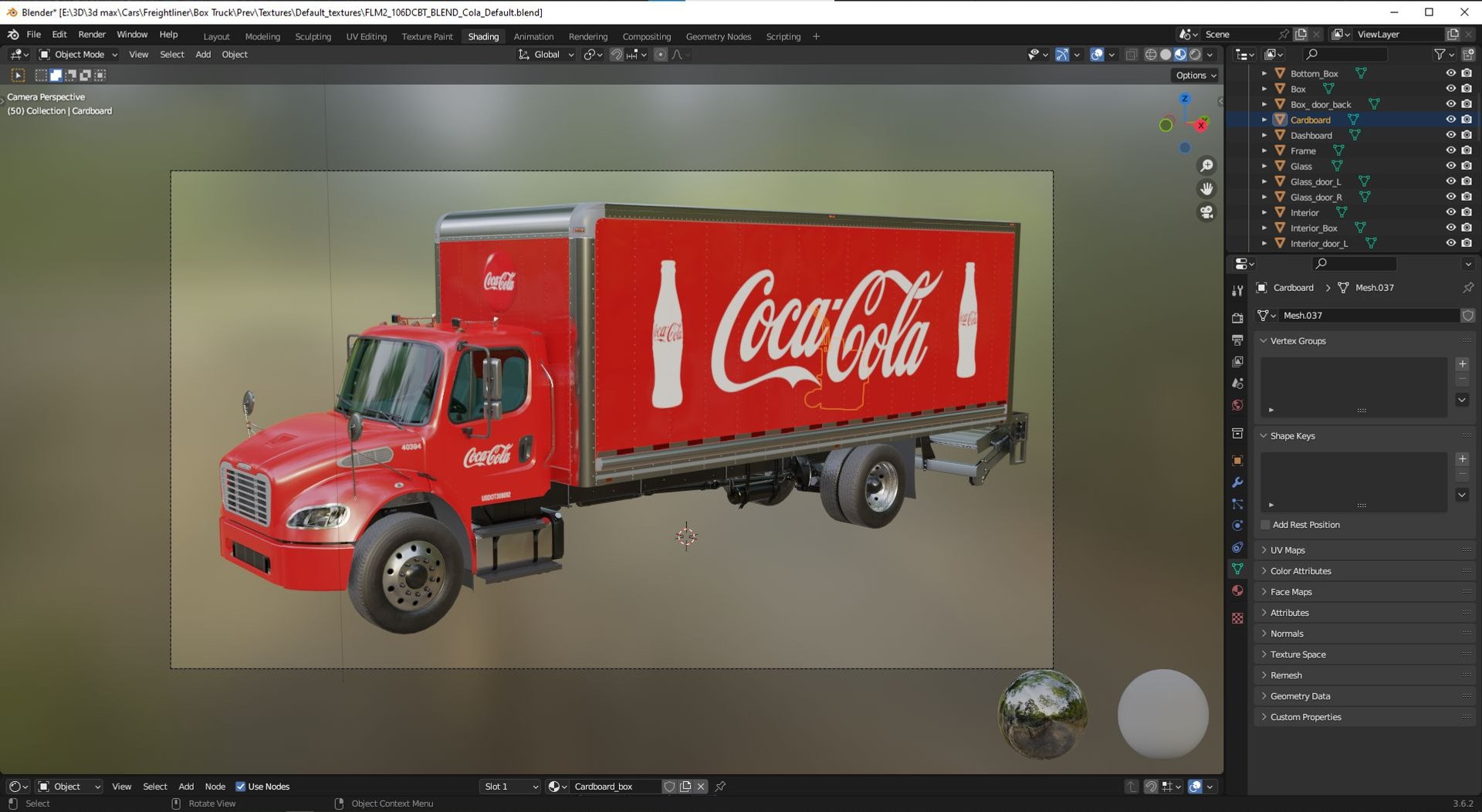Duplicate the Cardboard_box material

(685, 787)
